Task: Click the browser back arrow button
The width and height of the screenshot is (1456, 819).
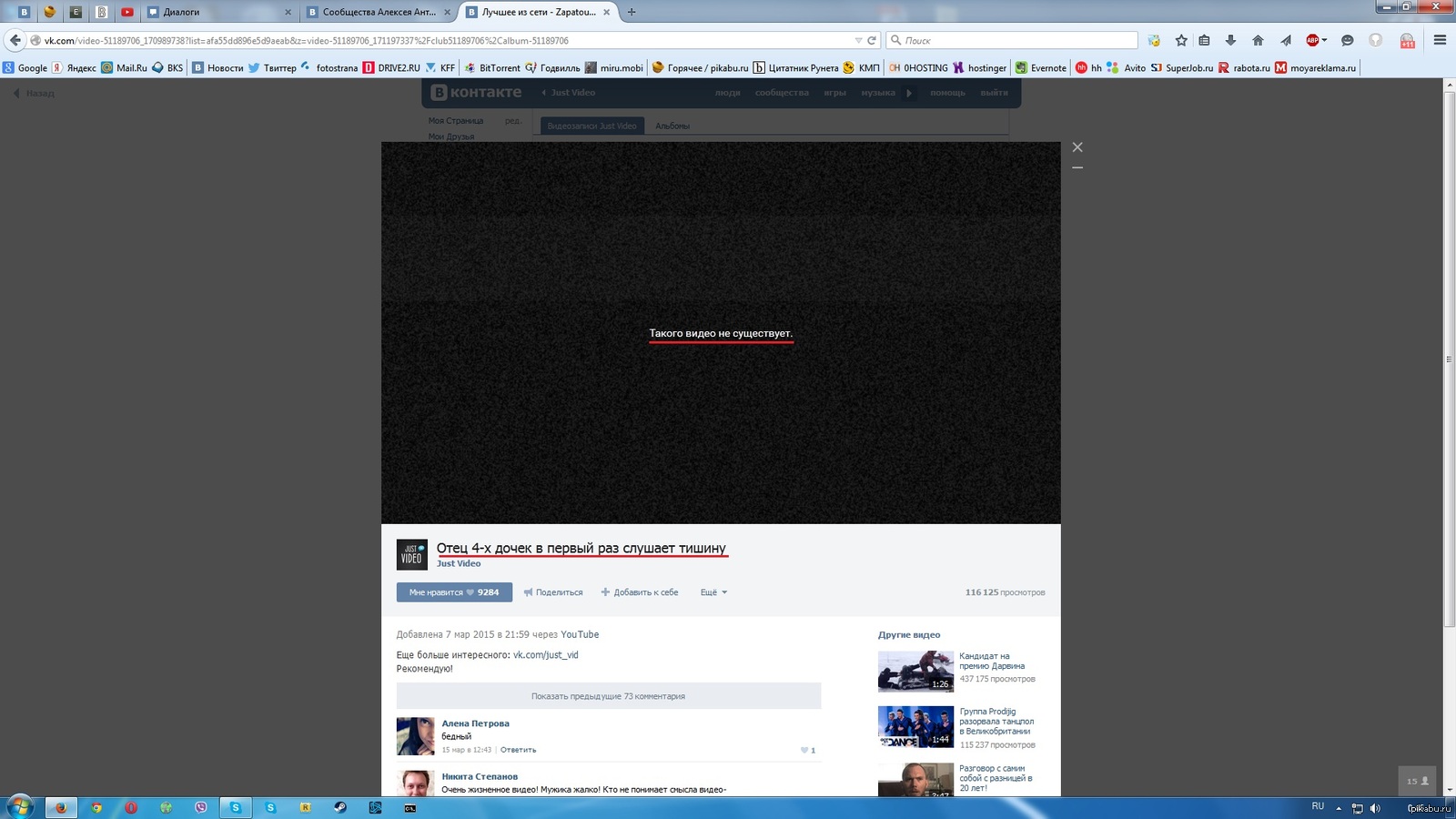Action: 15,40
